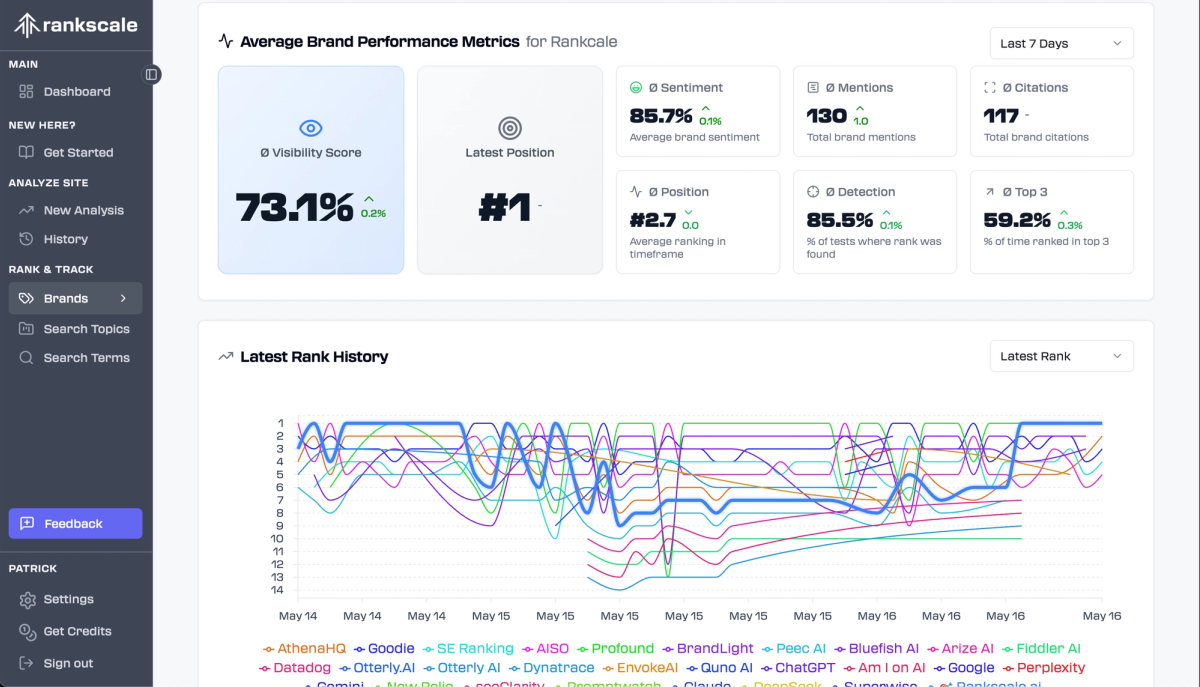Toggle Dynatrace legend entry

[x=551, y=668]
